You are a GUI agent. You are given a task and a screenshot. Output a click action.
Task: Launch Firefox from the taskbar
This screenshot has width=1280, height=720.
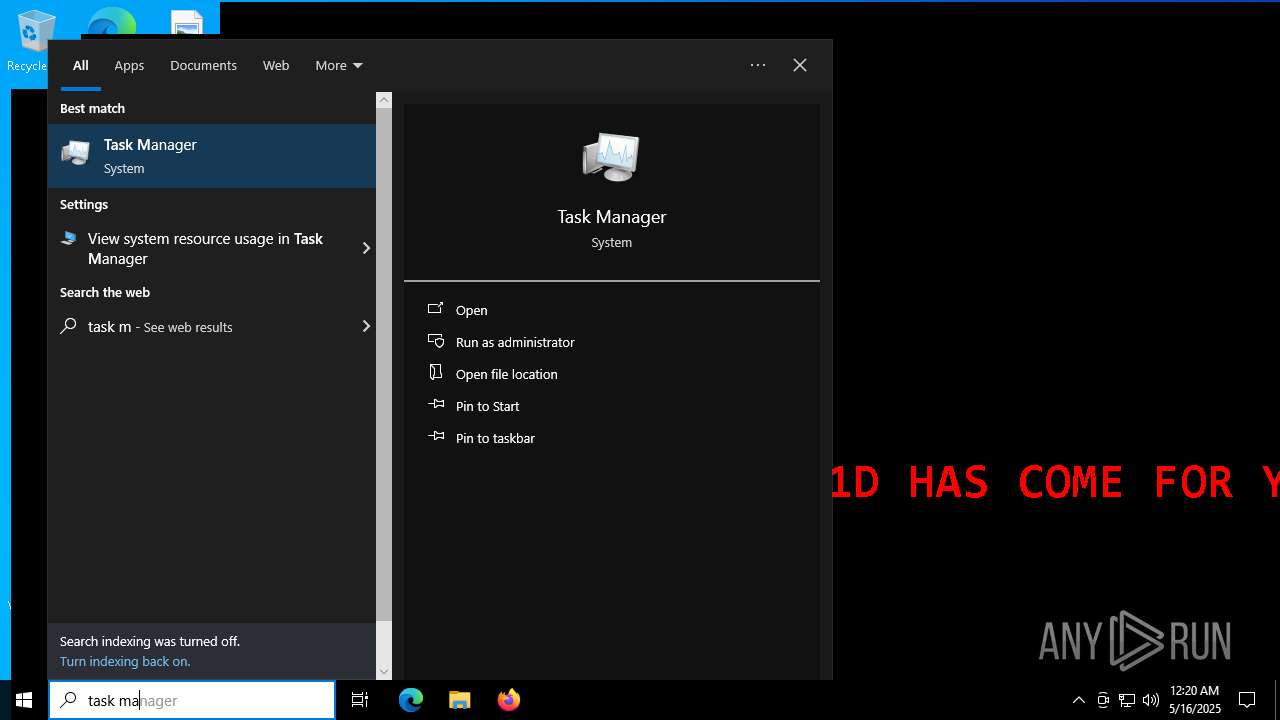coord(509,700)
